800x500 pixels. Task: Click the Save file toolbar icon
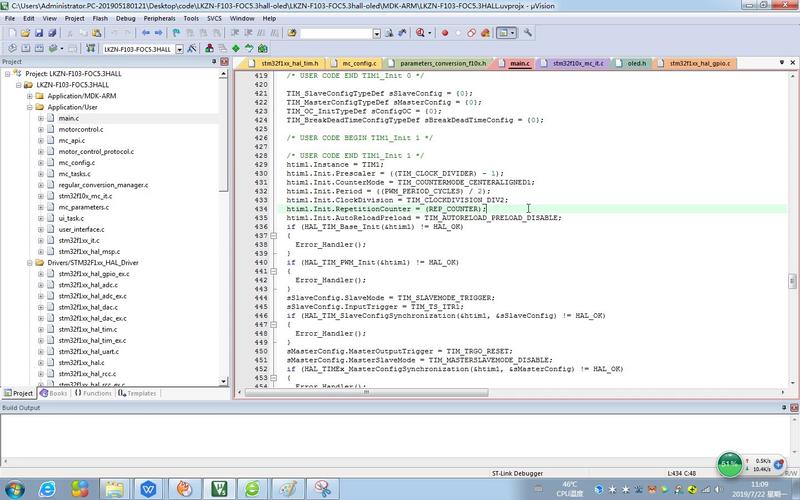point(39,33)
